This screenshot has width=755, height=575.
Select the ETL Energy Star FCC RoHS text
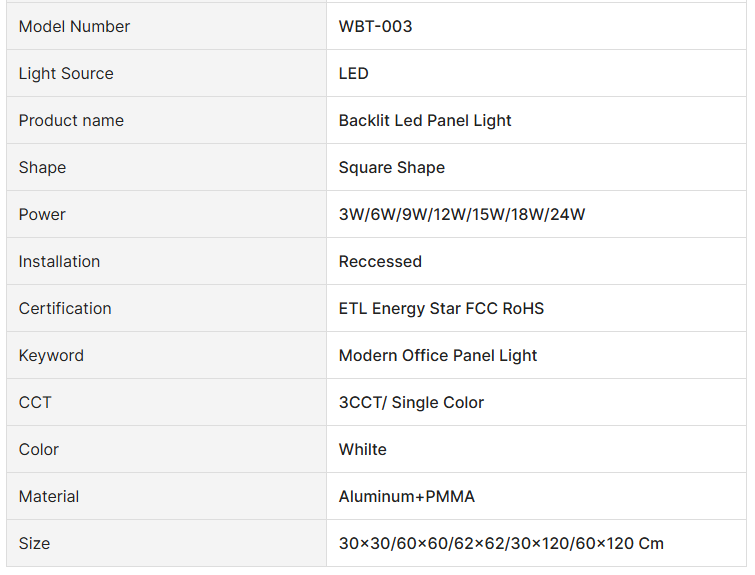(441, 309)
